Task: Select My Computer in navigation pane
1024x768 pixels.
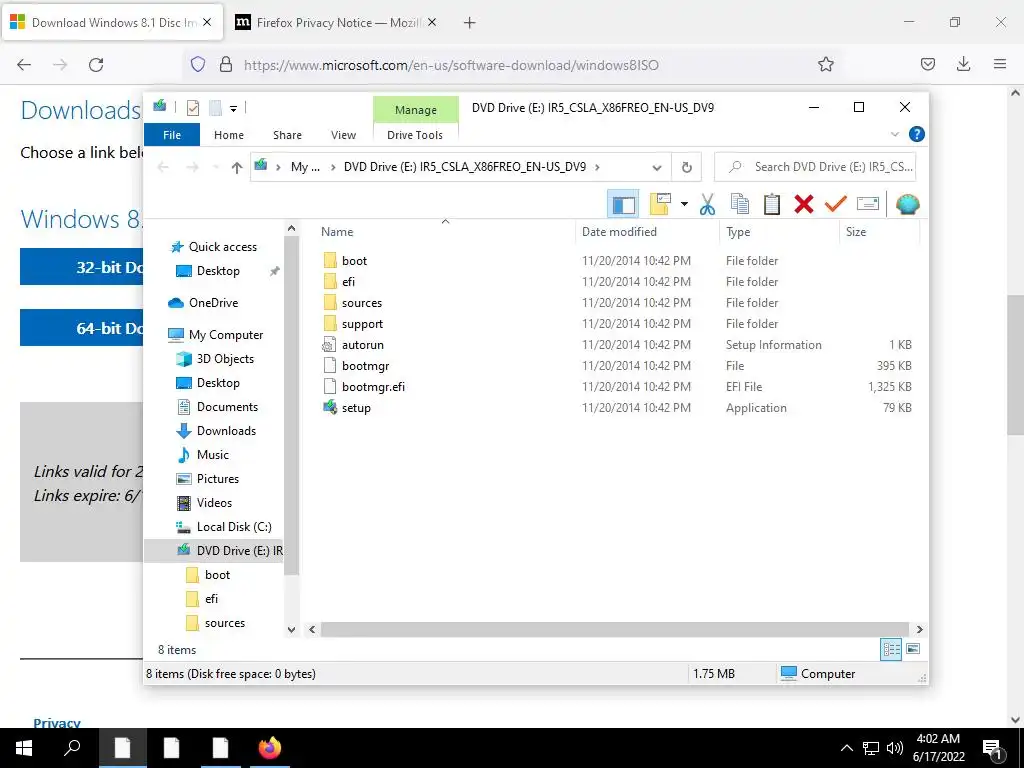Action: tap(225, 335)
